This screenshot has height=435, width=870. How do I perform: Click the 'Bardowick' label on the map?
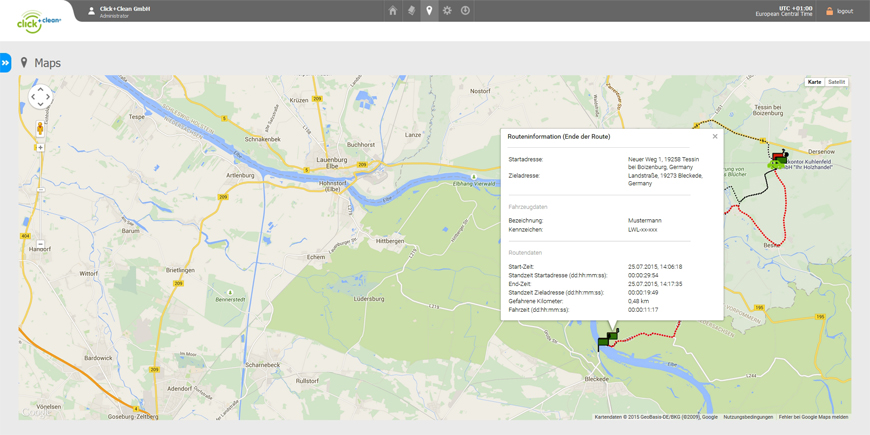click(x=96, y=358)
